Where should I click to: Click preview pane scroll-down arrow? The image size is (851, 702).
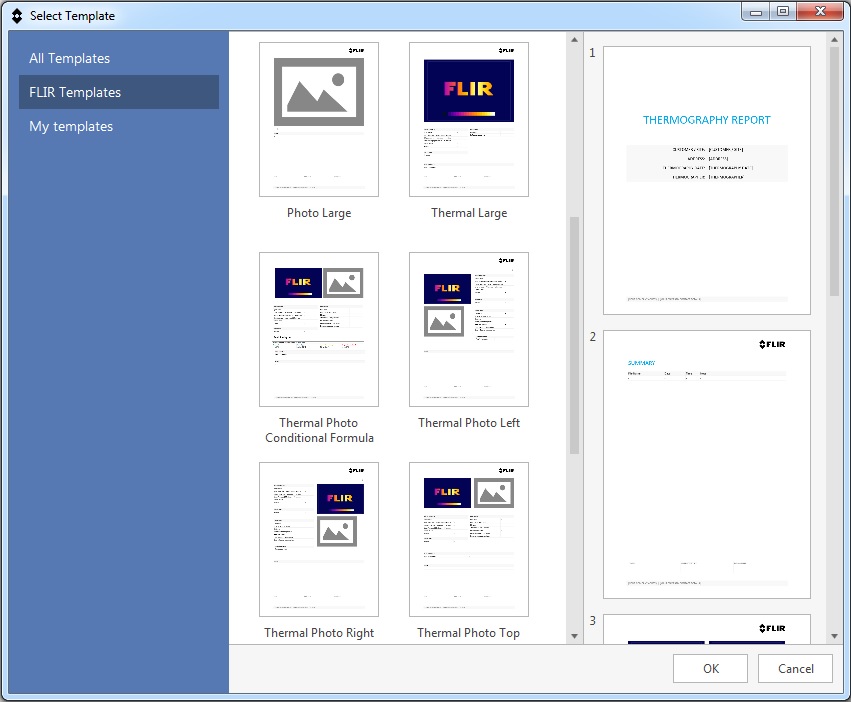point(834,636)
